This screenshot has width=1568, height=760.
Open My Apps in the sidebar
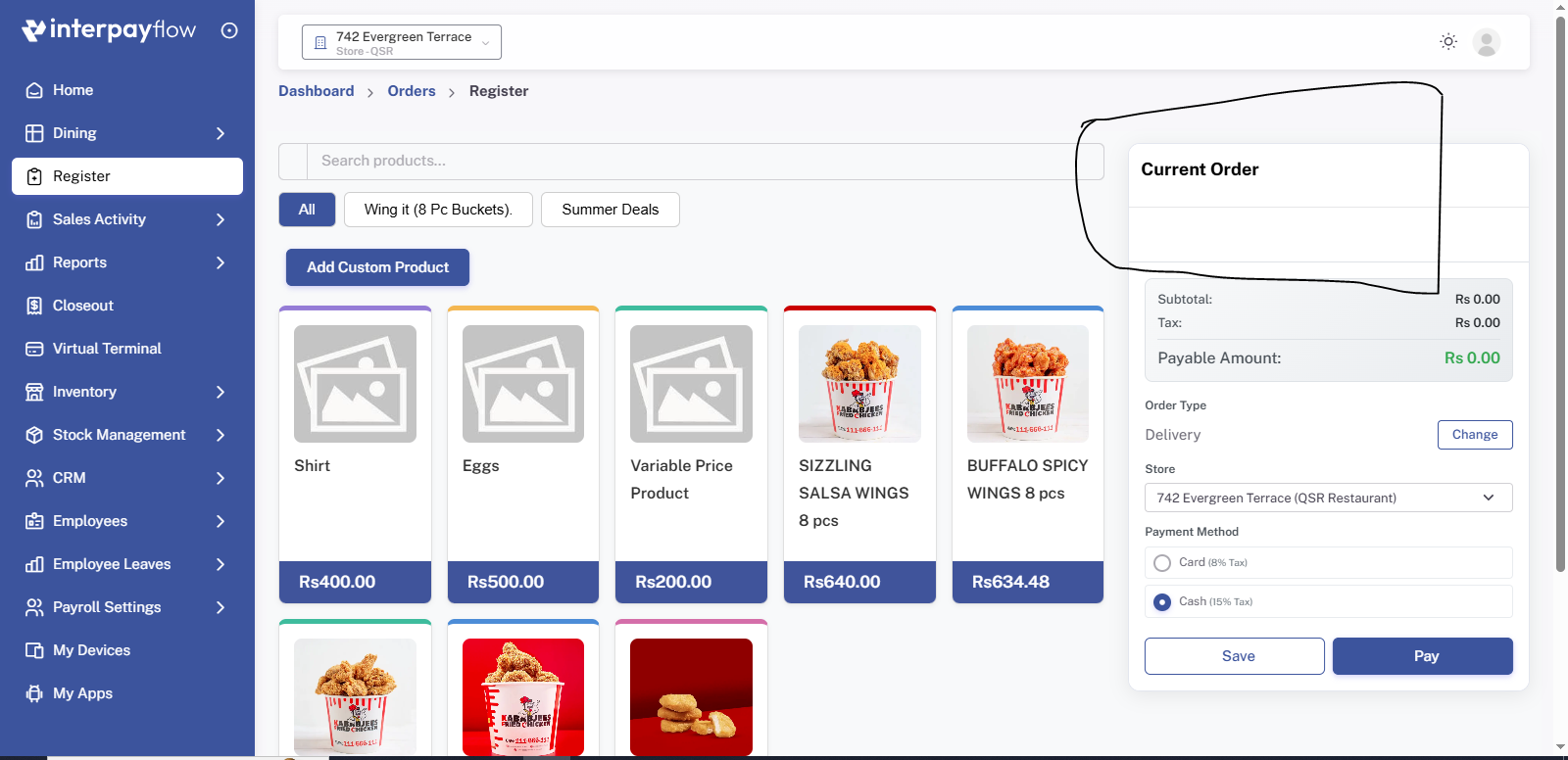click(x=127, y=693)
